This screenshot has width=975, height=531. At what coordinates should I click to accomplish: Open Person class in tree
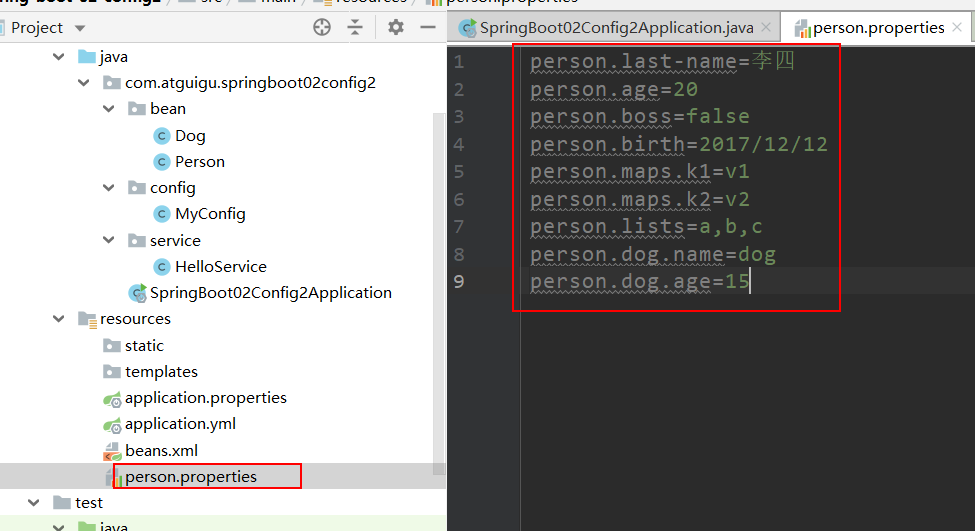click(200, 162)
